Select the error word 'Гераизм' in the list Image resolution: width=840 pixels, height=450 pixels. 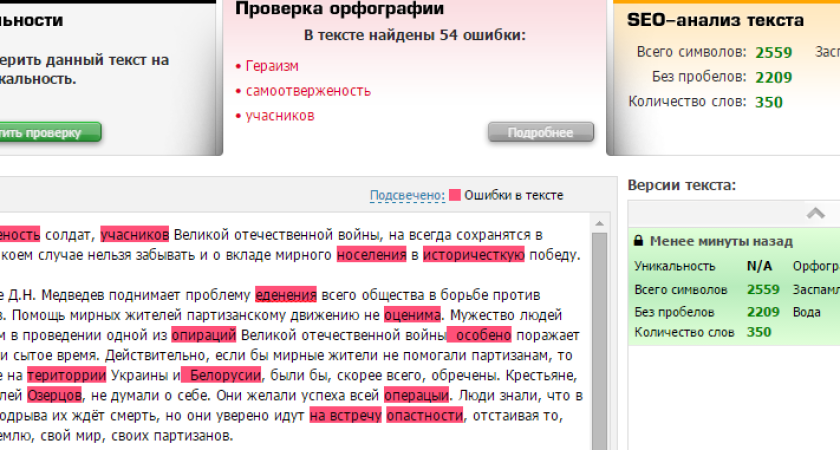(x=272, y=66)
